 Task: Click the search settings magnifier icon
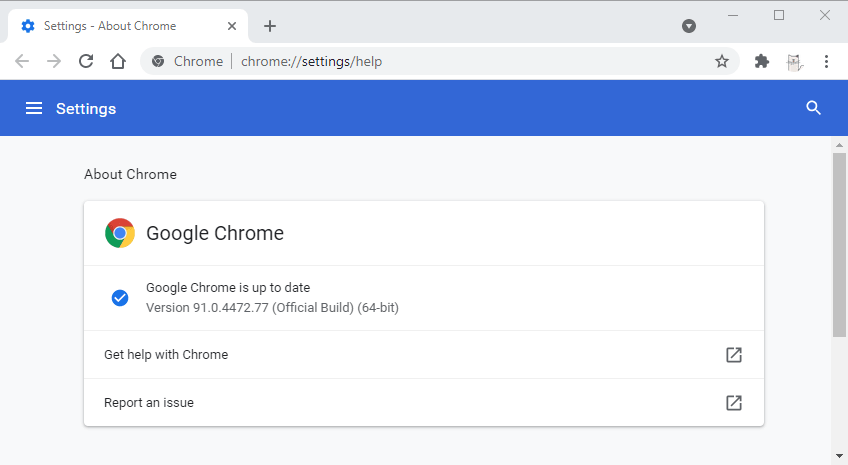(x=813, y=108)
